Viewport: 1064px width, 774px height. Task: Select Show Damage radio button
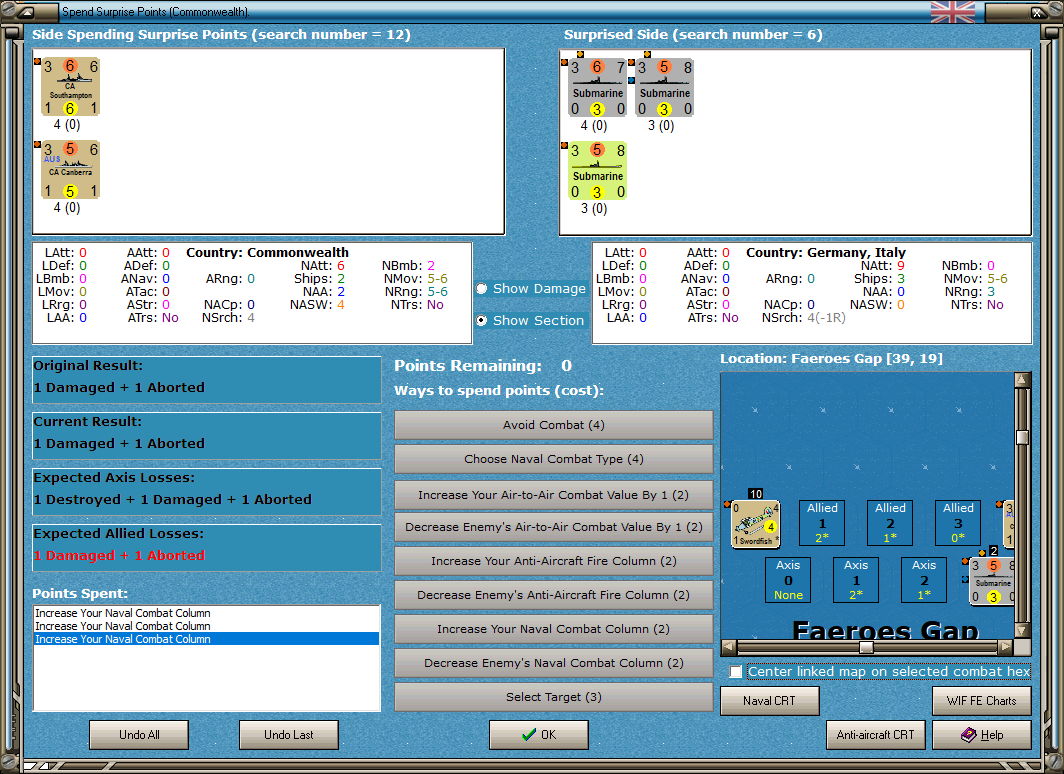point(482,289)
